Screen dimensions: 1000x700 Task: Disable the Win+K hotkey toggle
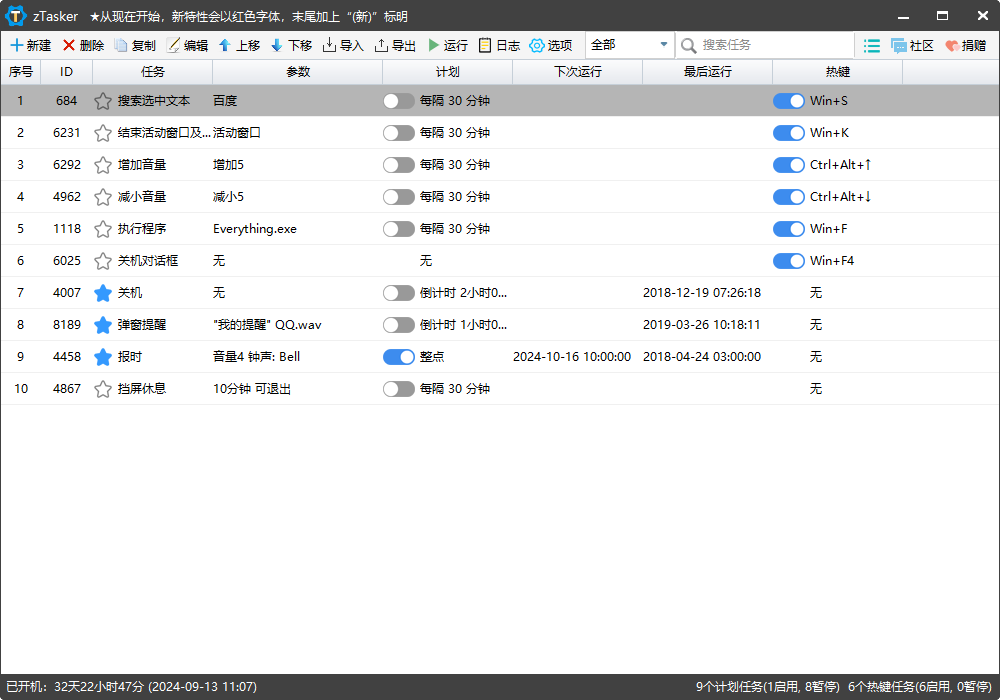788,132
